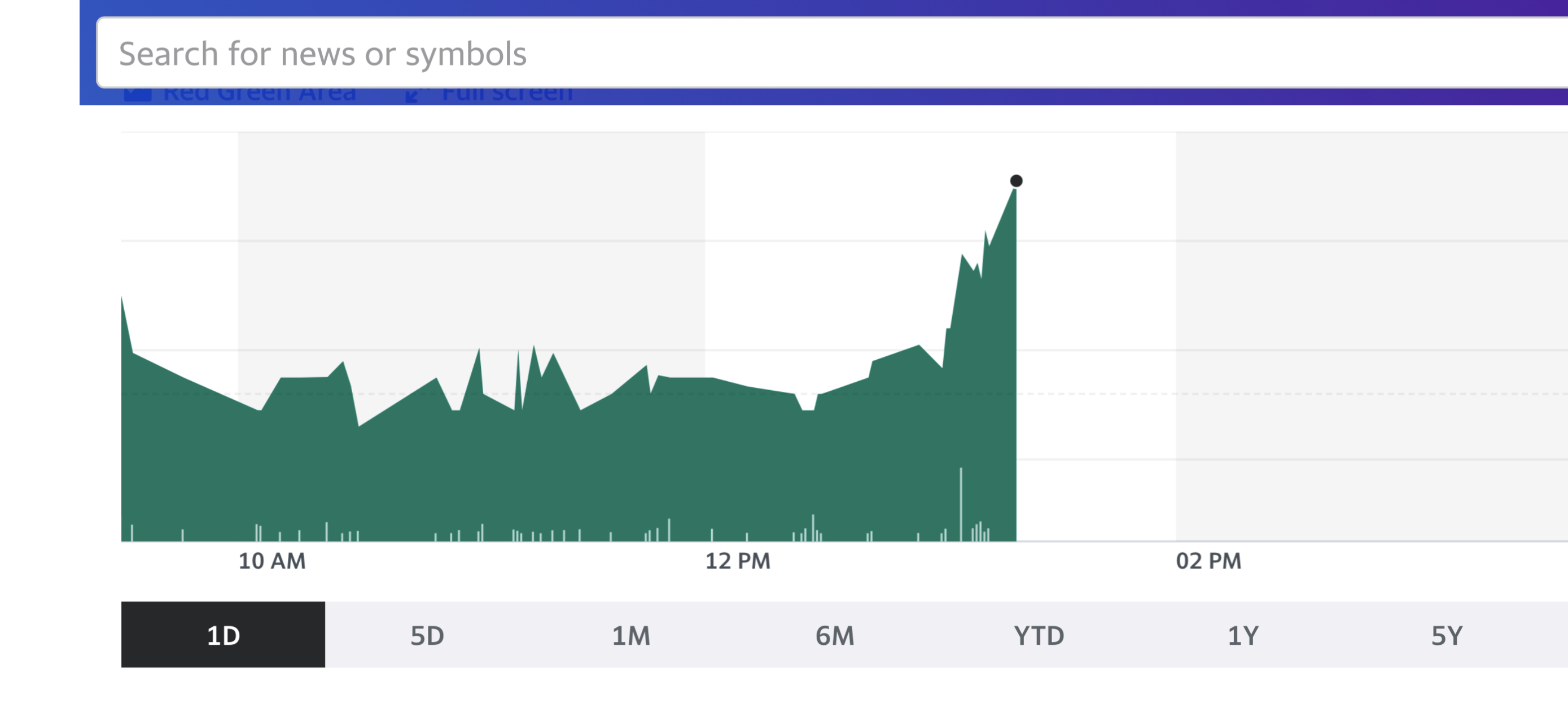Show the 6M chart range
1568x725 pixels.
(835, 635)
